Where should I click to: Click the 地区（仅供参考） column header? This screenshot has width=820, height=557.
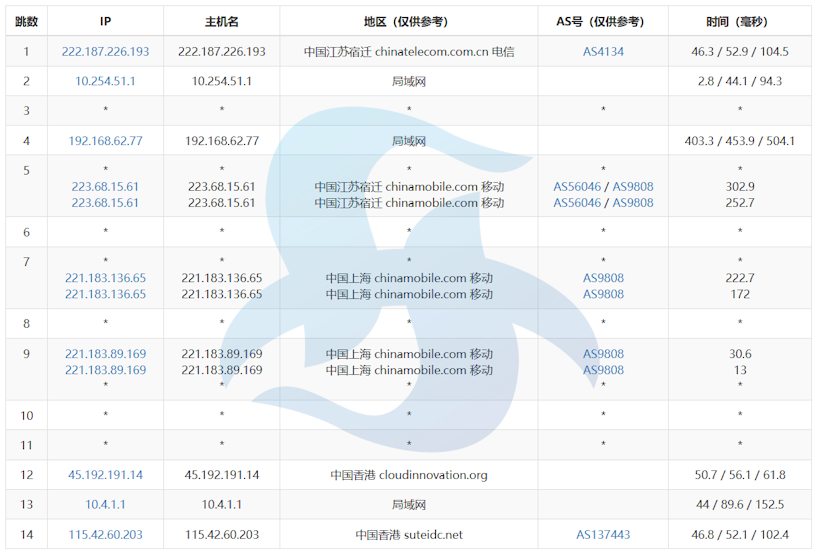coord(409,21)
